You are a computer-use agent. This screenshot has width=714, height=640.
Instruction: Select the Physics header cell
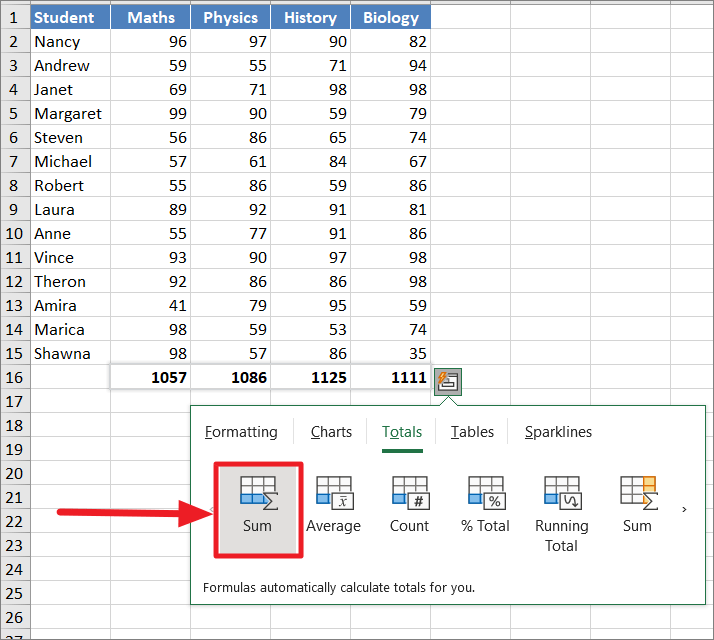pos(230,17)
